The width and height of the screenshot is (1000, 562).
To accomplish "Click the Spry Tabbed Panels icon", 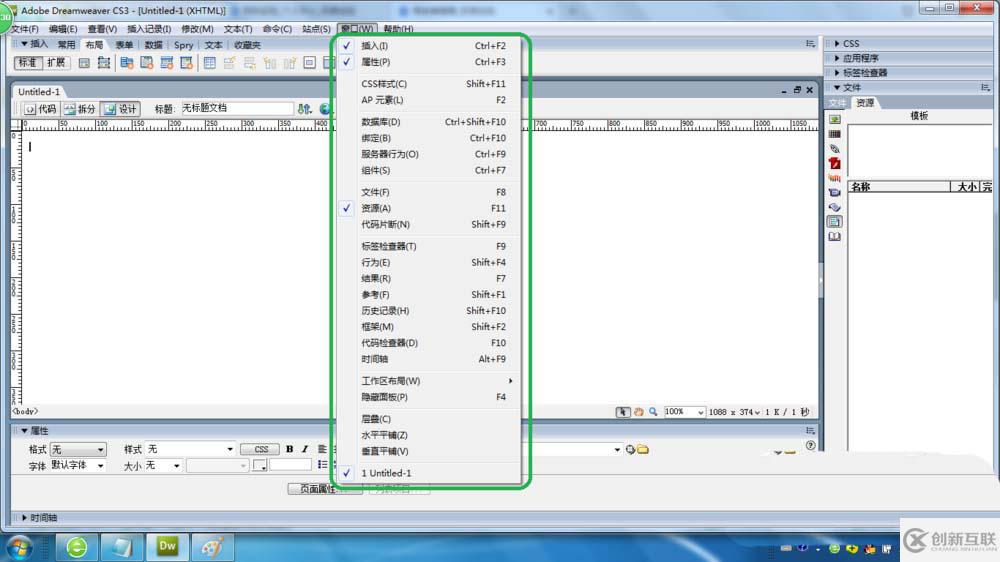I will coord(147,63).
